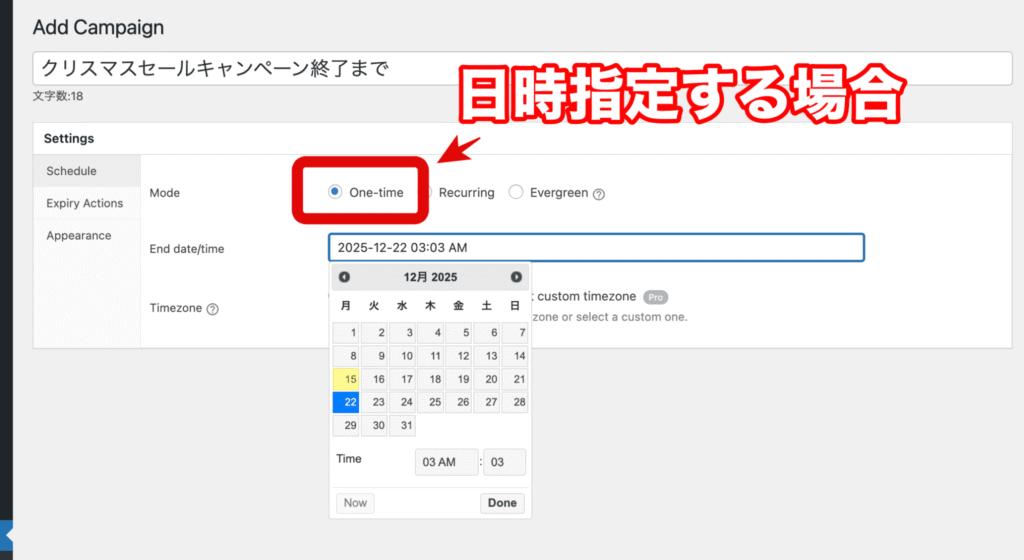1024x560 pixels.
Task: Click the 'Settings' panel heading
Action: [69, 138]
